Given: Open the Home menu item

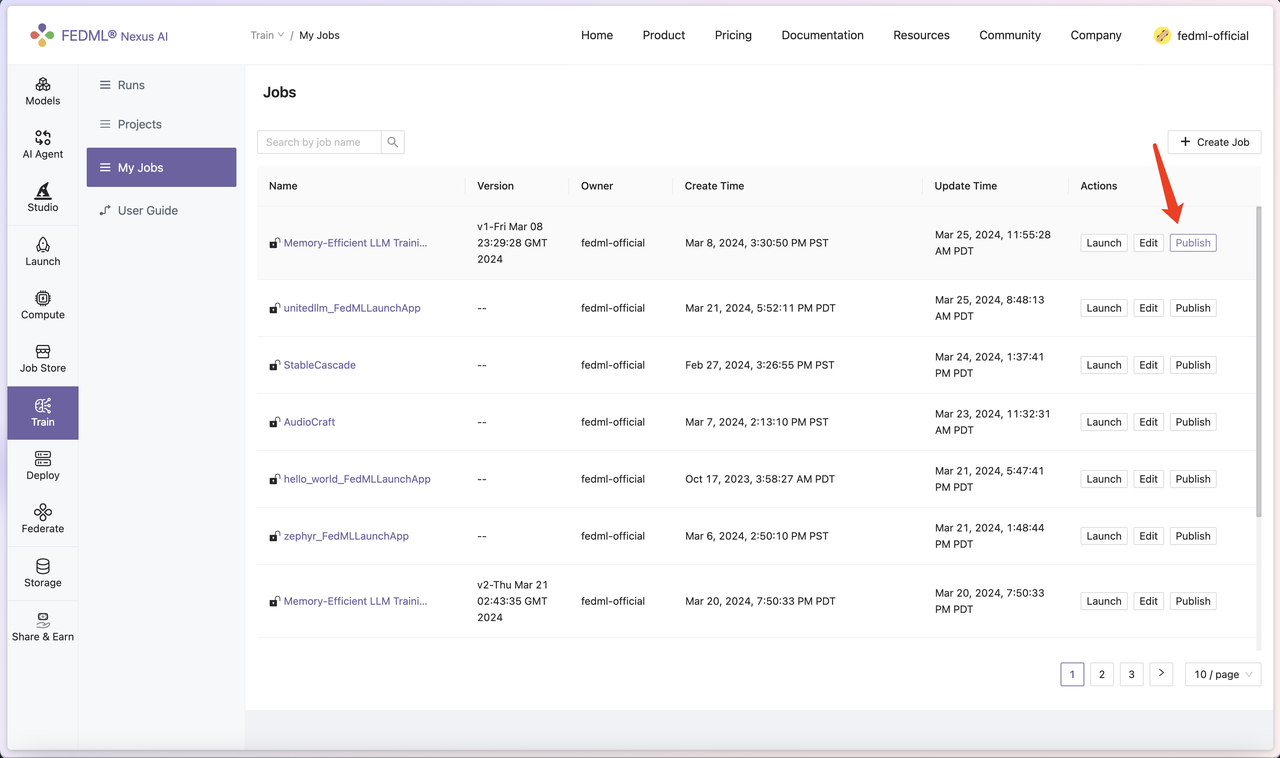Looking at the screenshot, I should click(597, 35).
